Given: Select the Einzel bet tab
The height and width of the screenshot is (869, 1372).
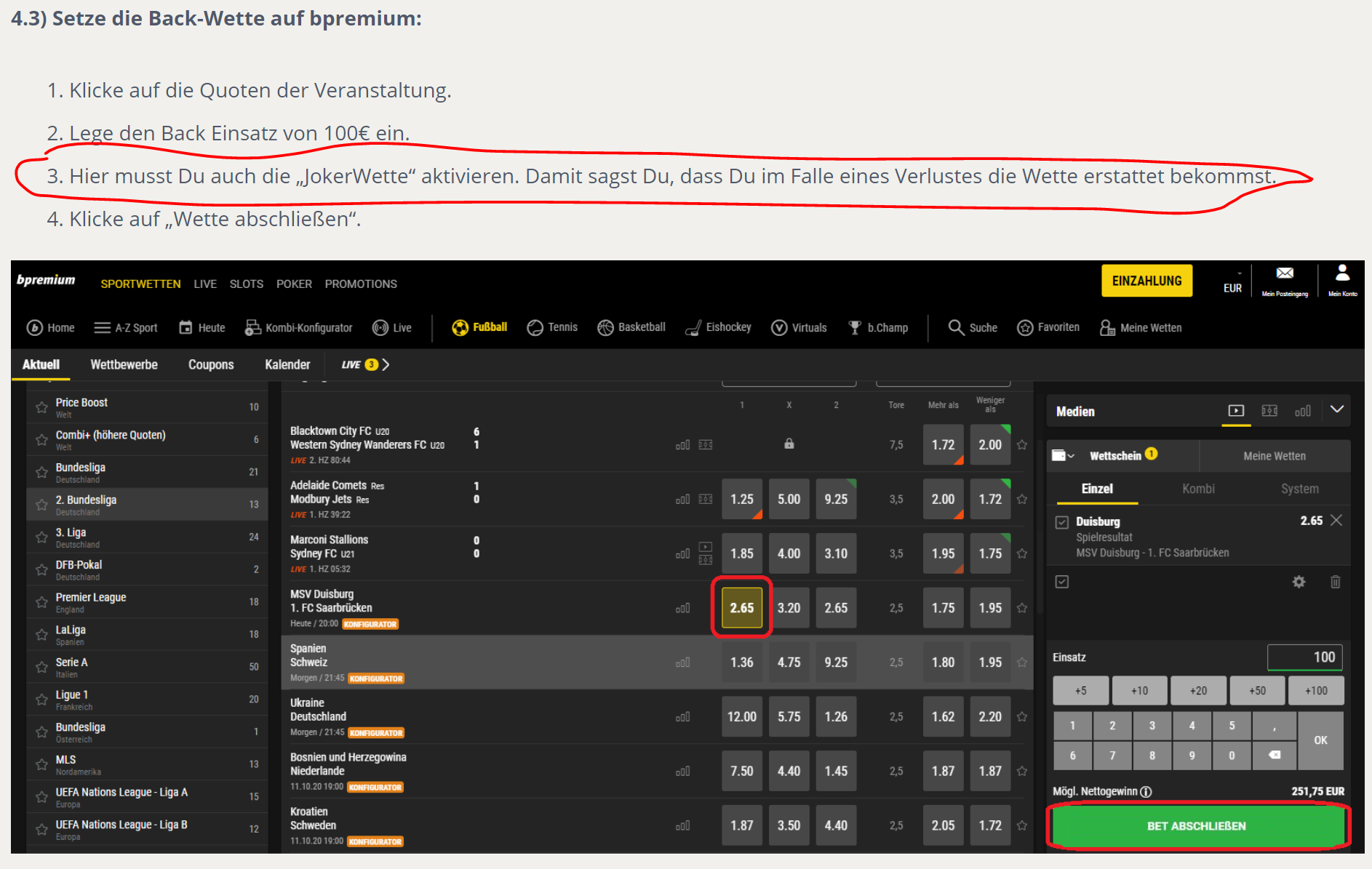Looking at the screenshot, I should pos(1097,489).
